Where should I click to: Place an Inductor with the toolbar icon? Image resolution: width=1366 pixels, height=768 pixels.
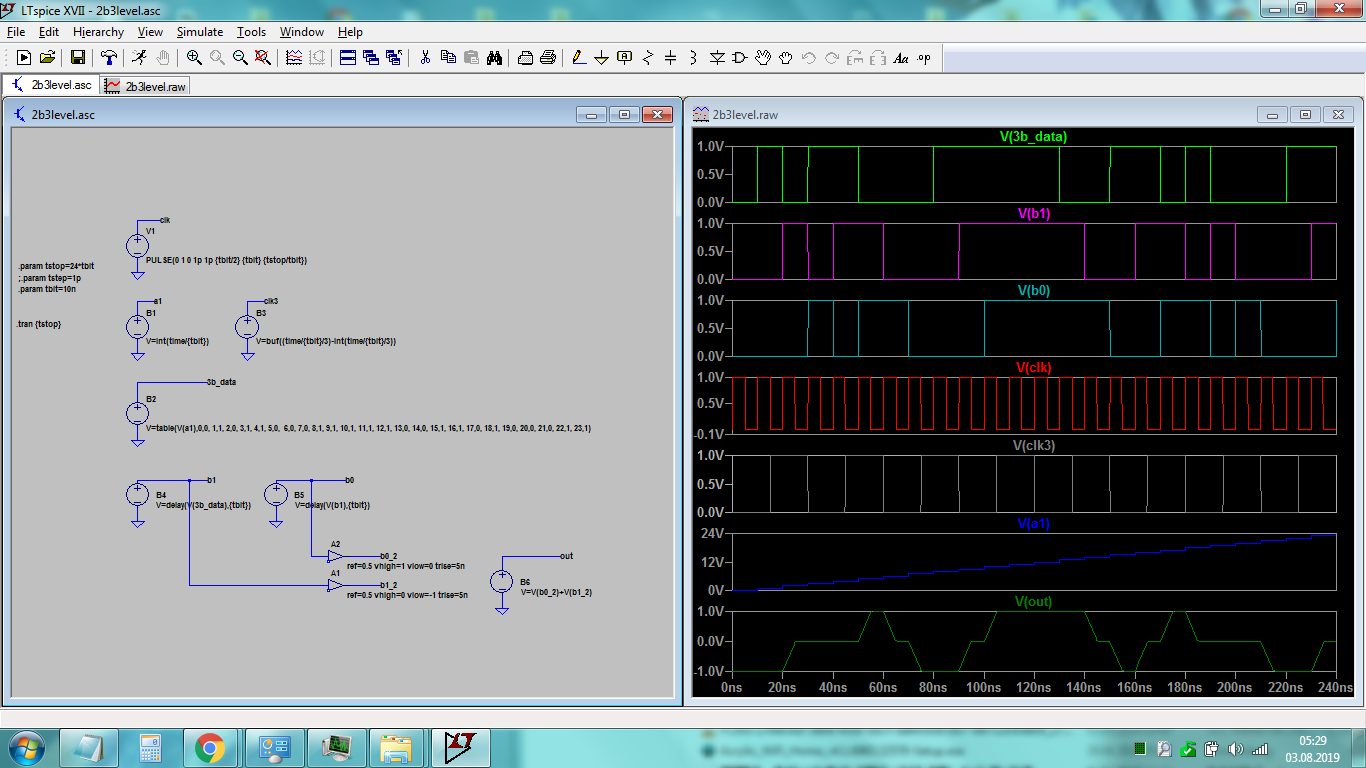coord(693,58)
